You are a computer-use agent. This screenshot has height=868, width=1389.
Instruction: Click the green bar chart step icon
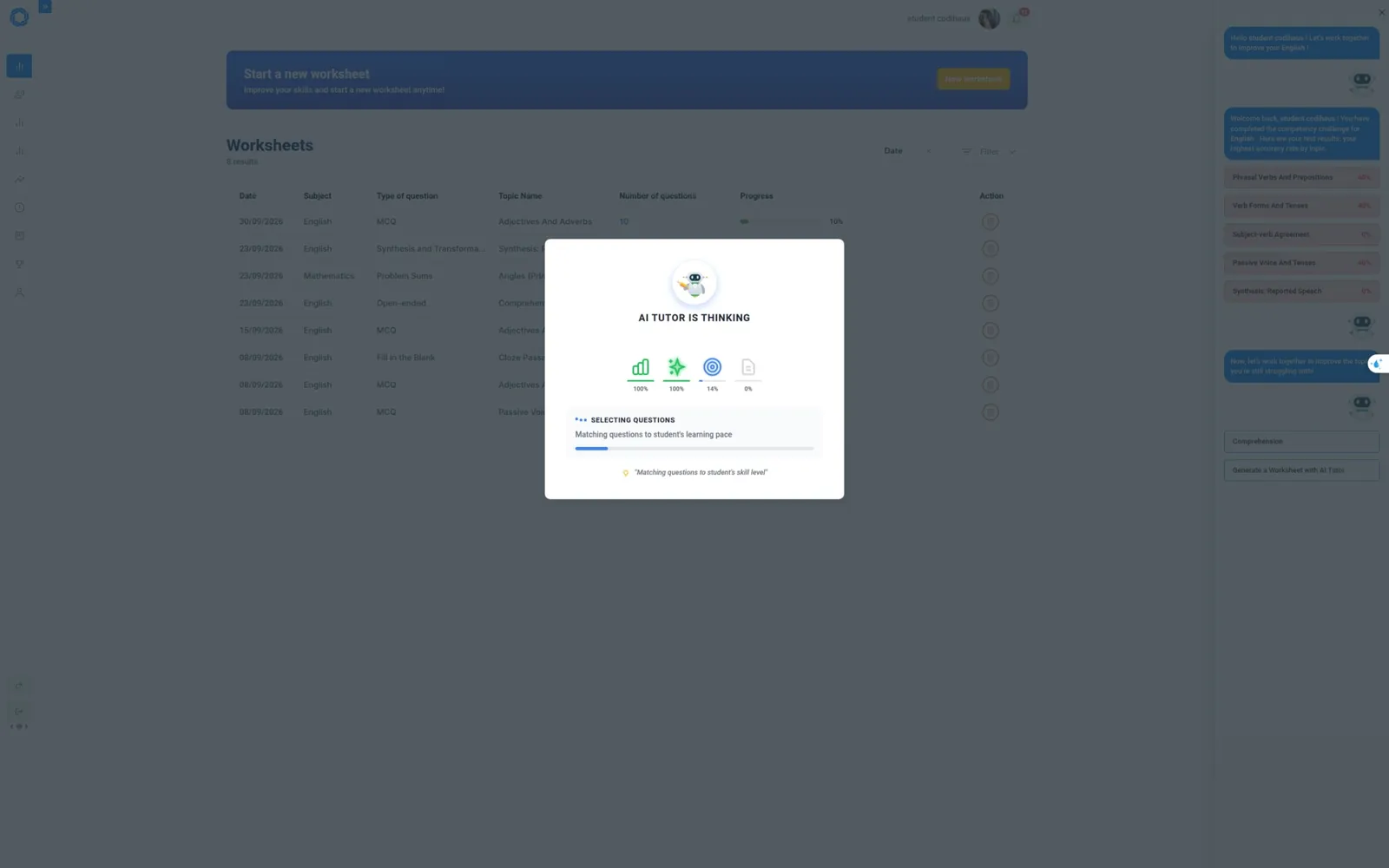(x=641, y=367)
